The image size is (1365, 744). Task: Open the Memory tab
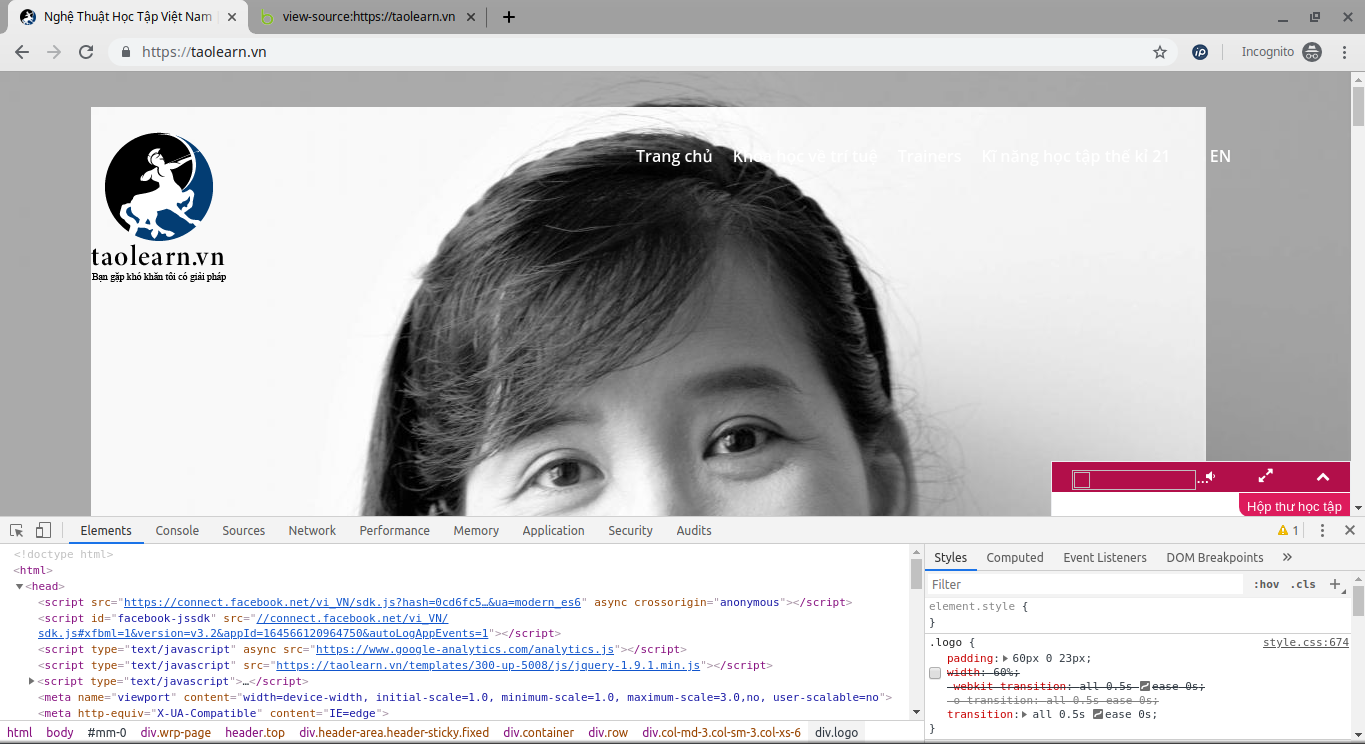click(x=476, y=530)
